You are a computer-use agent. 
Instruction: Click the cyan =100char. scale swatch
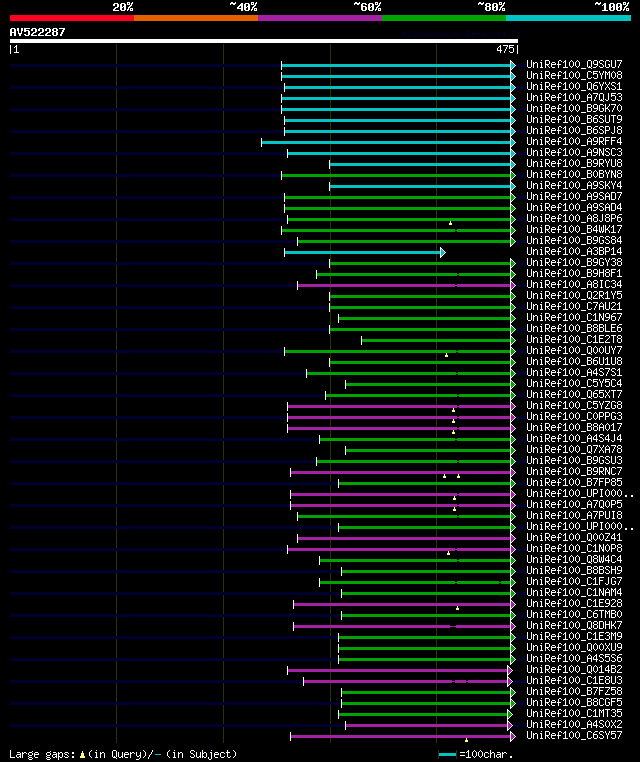click(x=447, y=755)
